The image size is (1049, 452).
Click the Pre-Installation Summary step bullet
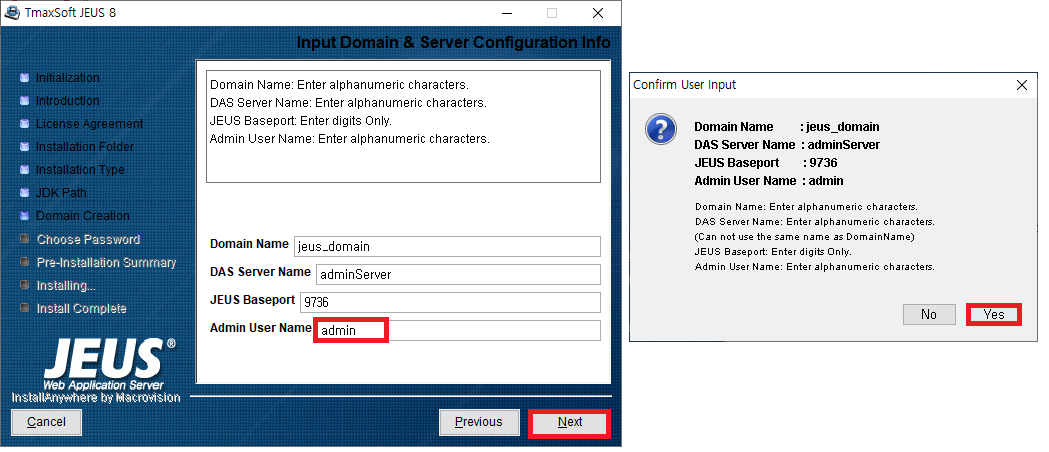point(25,262)
